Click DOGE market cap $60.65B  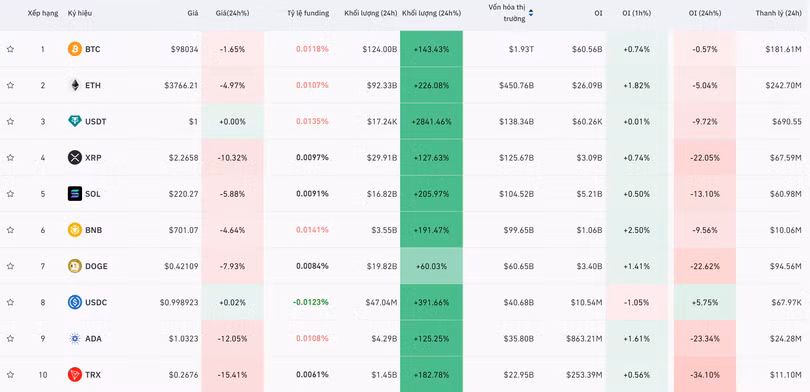(519, 266)
